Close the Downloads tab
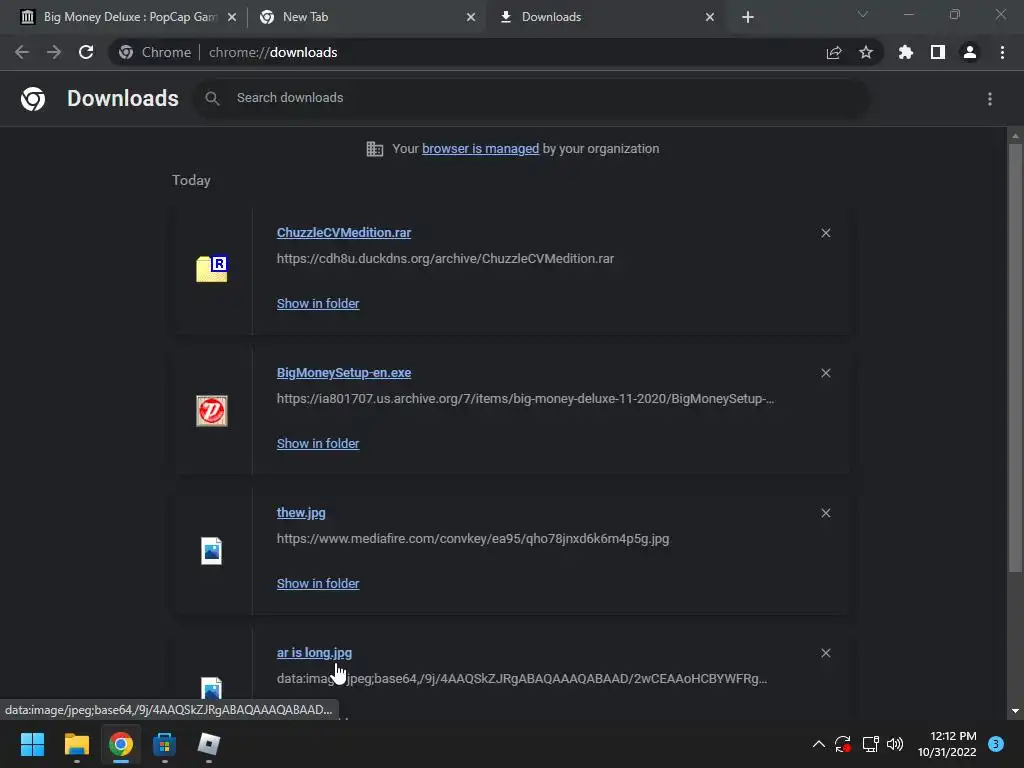The width and height of the screenshot is (1024, 768). (710, 18)
